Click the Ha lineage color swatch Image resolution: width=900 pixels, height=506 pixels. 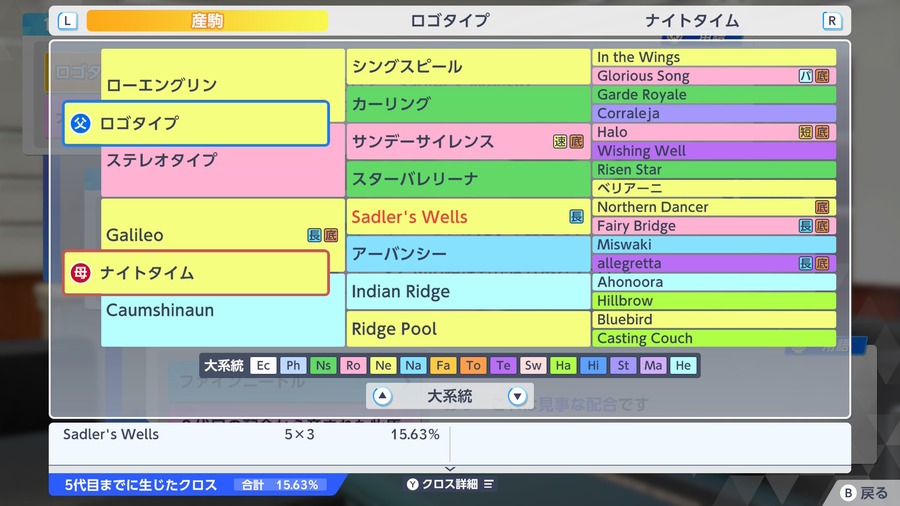pos(563,365)
